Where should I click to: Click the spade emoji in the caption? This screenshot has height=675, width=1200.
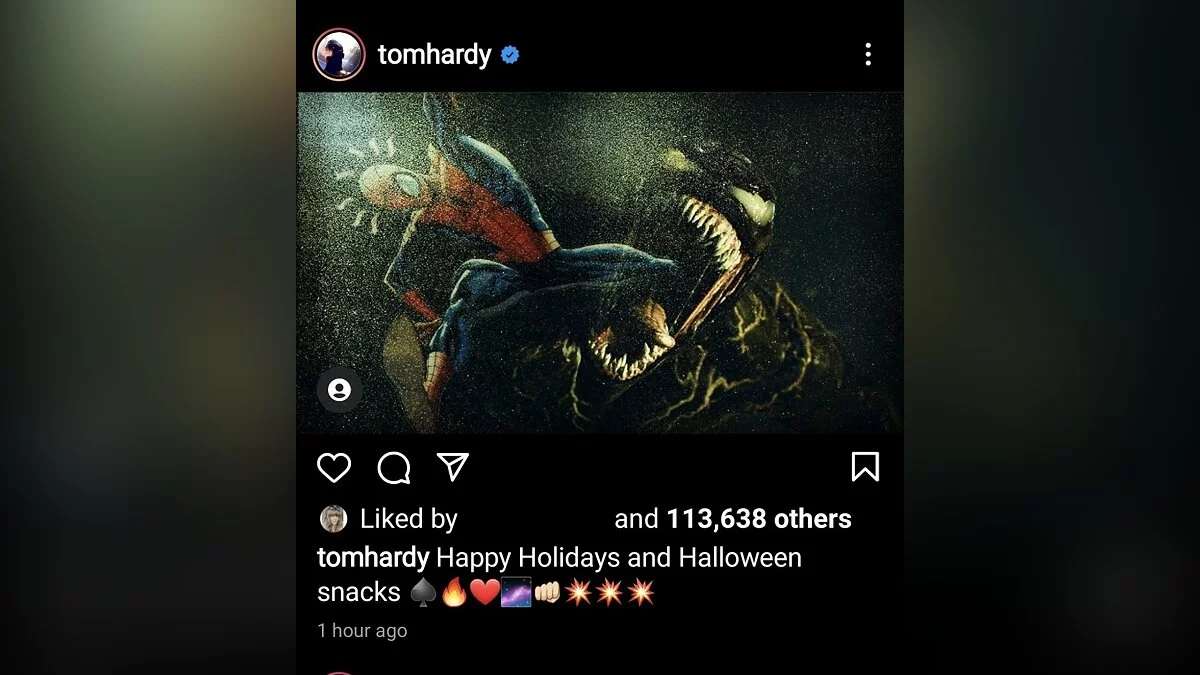[423, 592]
